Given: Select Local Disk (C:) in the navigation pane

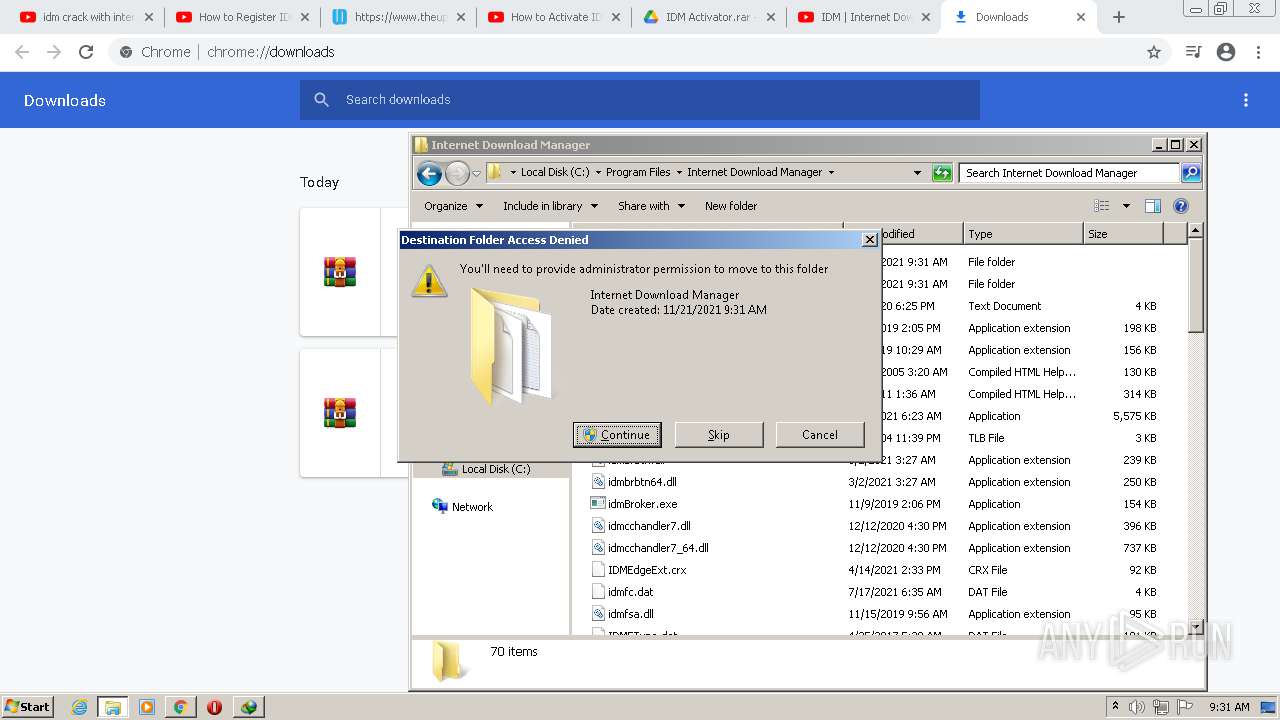Looking at the screenshot, I should coord(495,469).
